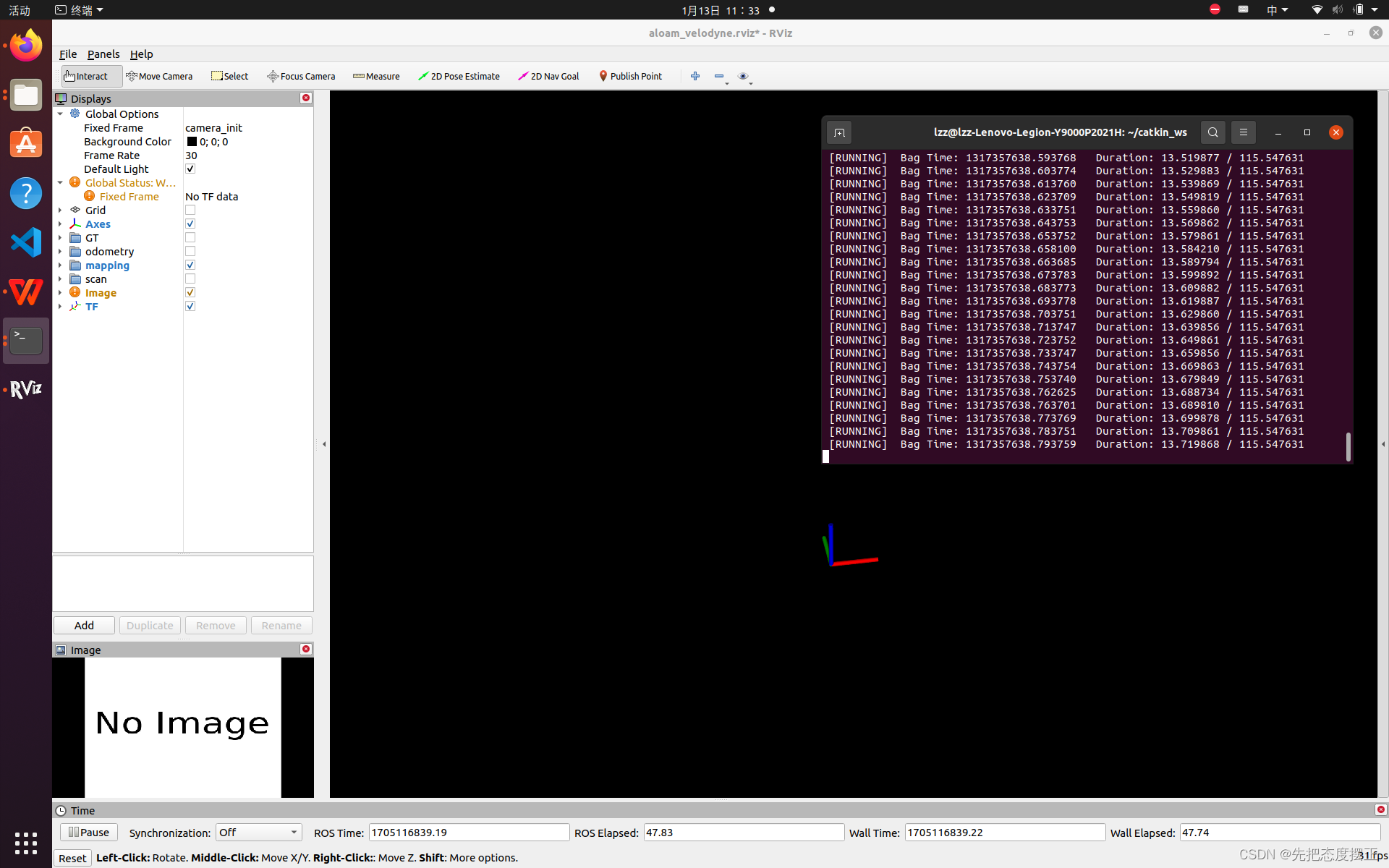Open the File menu

click(x=68, y=54)
